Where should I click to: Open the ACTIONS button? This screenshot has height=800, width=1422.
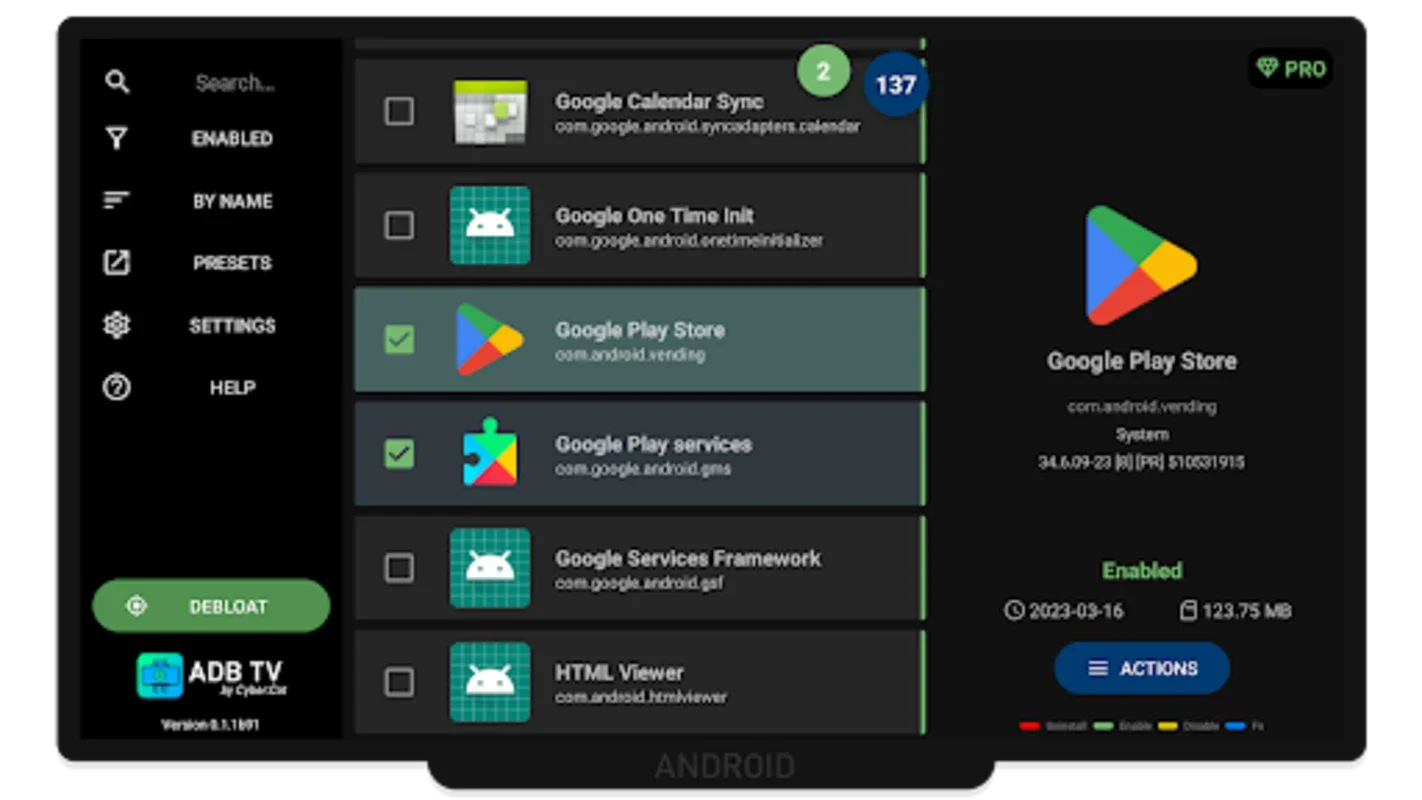tap(1142, 668)
